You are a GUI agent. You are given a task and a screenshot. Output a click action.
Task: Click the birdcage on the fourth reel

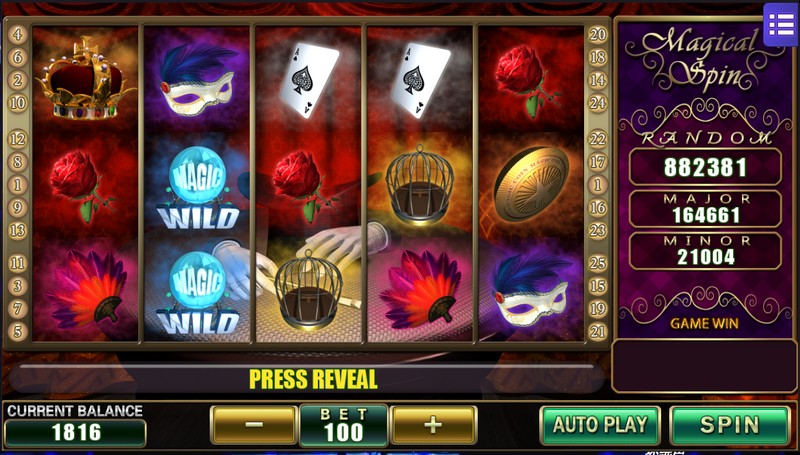420,185
